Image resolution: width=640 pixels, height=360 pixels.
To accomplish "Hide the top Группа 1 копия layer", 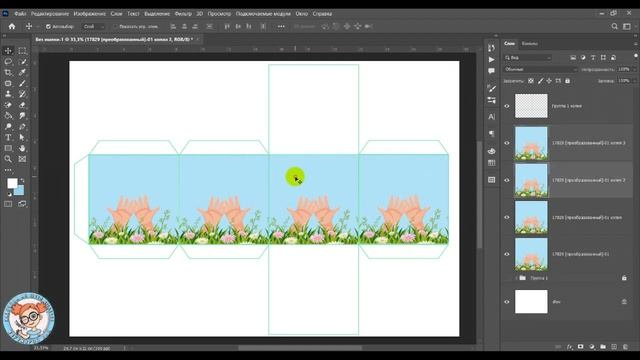I will 507,106.
